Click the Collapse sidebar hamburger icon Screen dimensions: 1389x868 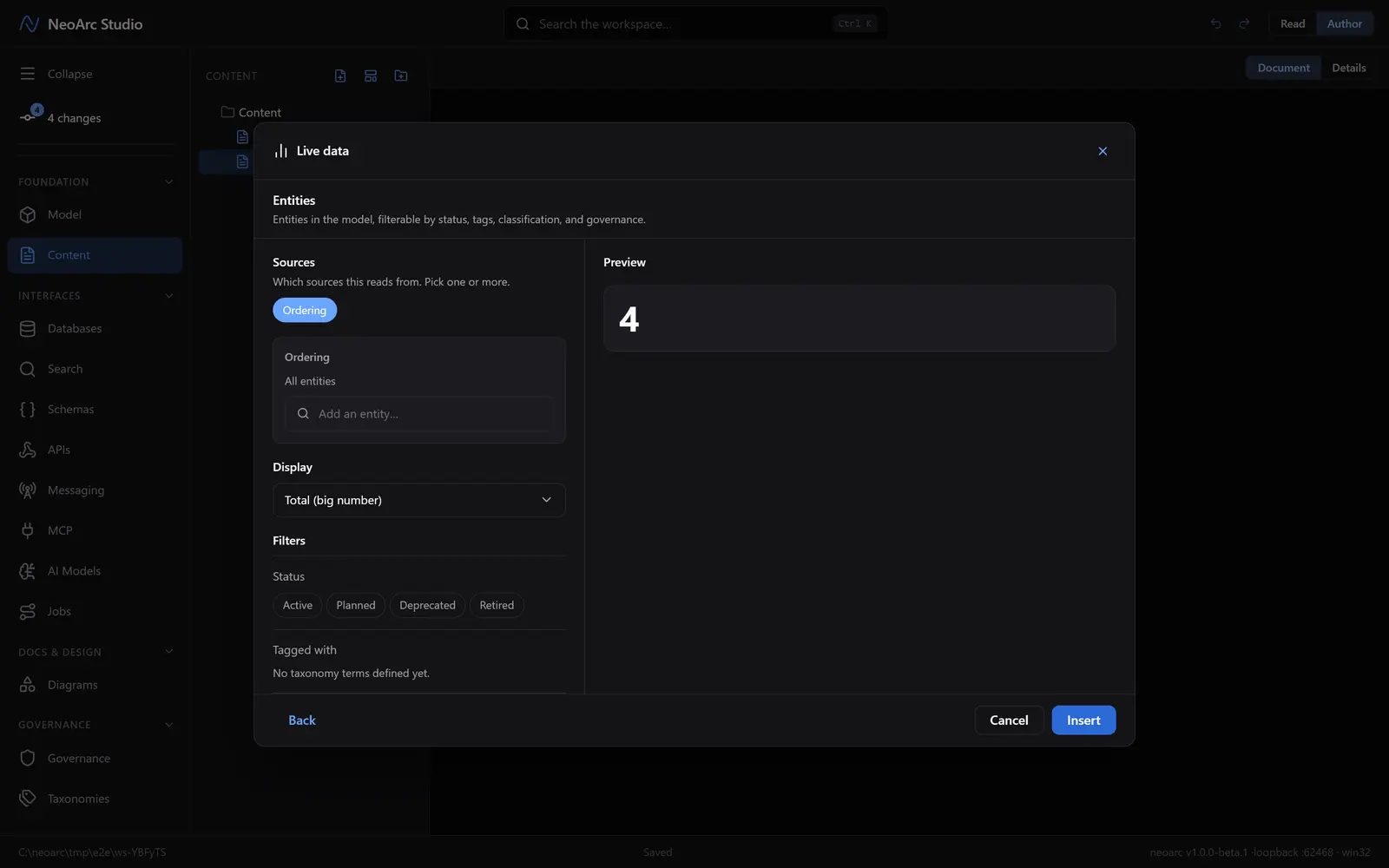point(28,74)
